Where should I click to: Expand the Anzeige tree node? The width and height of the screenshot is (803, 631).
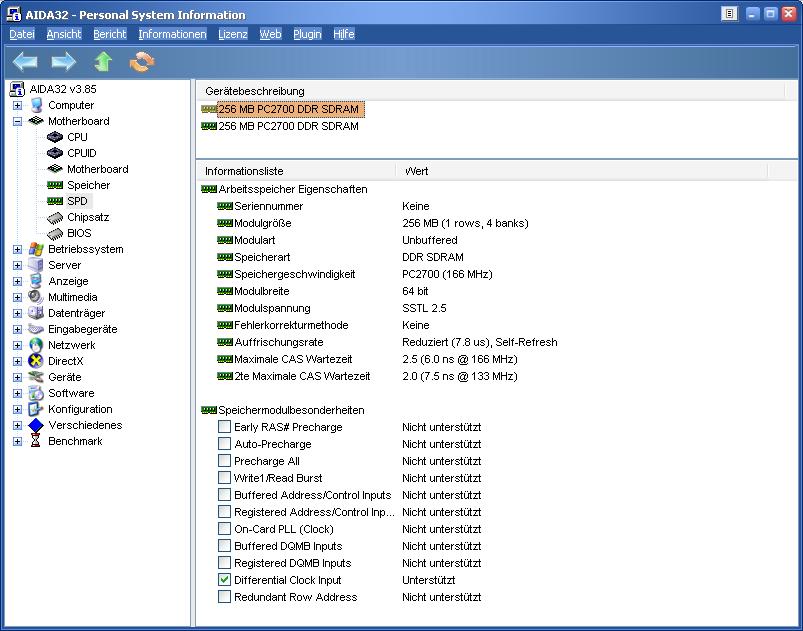[17, 281]
